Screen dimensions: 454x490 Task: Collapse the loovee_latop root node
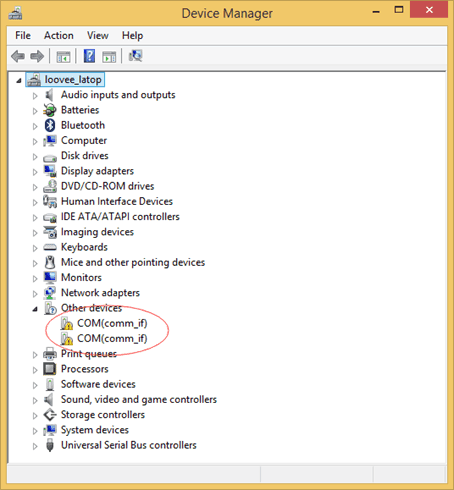click(x=19, y=80)
